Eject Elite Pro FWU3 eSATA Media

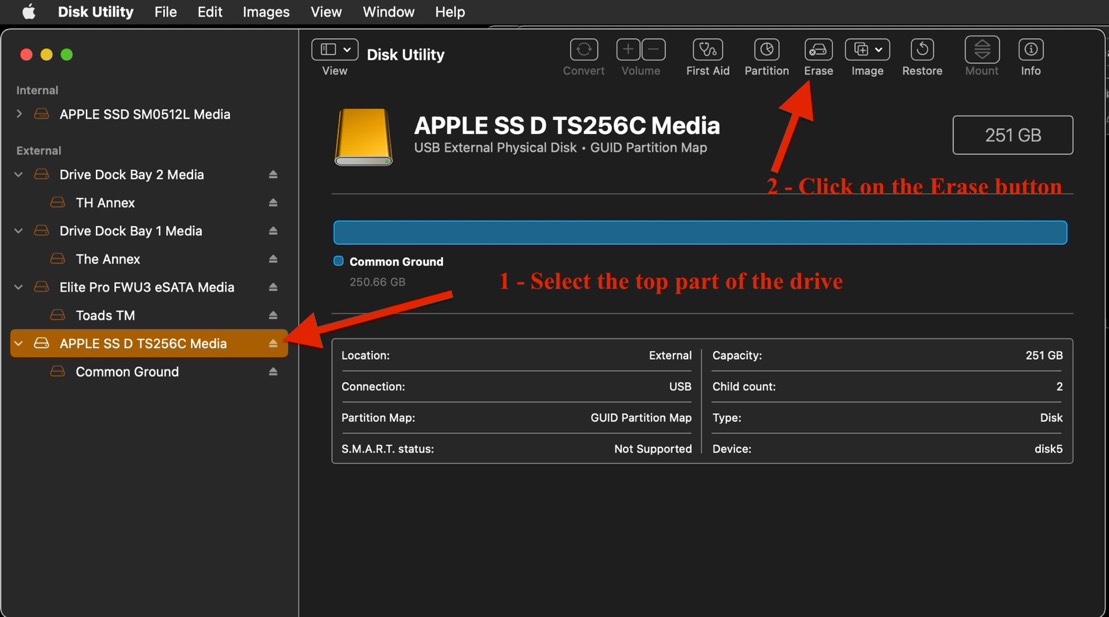(x=273, y=287)
